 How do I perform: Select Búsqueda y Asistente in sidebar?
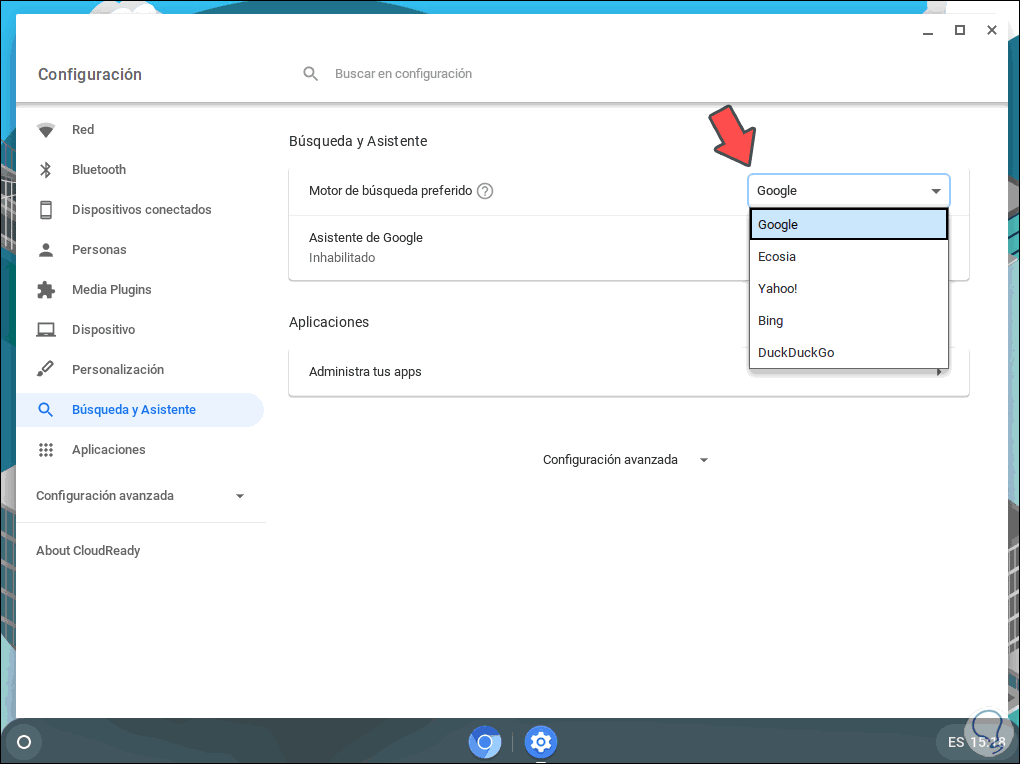(140, 410)
